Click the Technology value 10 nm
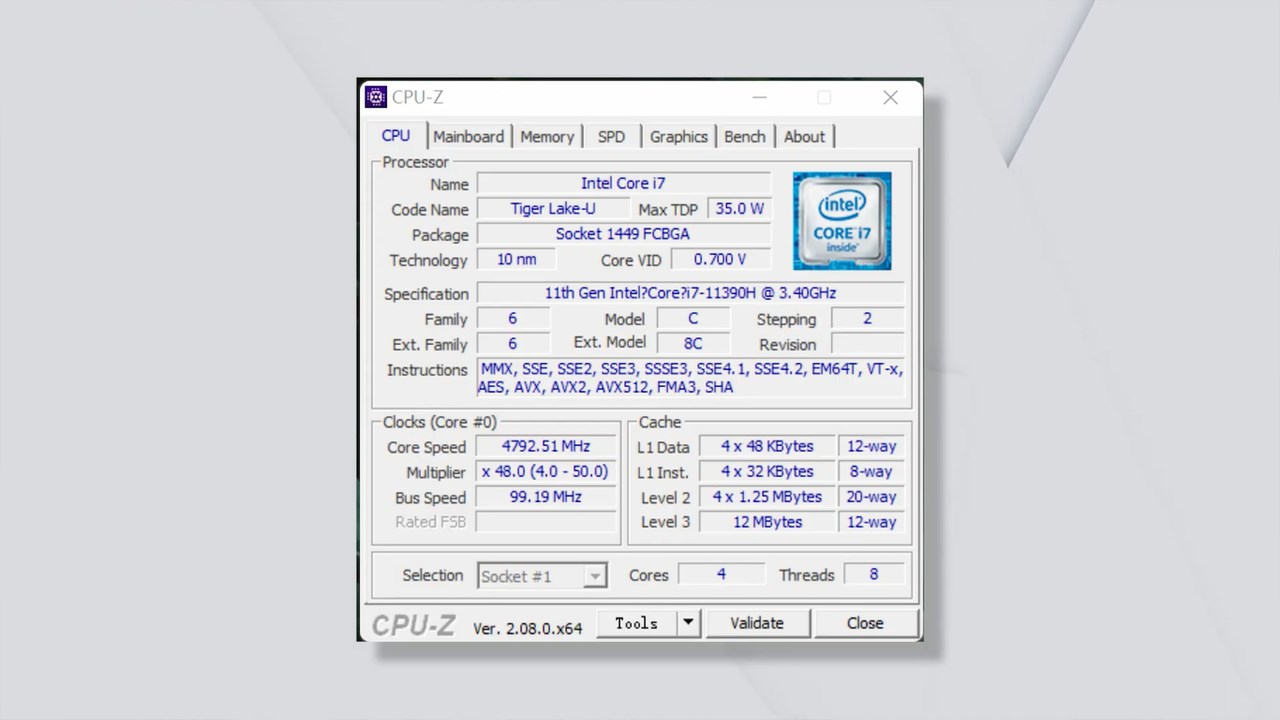The width and height of the screenshot is (1280, 720). pyautogui.click(x=516, y=259)
